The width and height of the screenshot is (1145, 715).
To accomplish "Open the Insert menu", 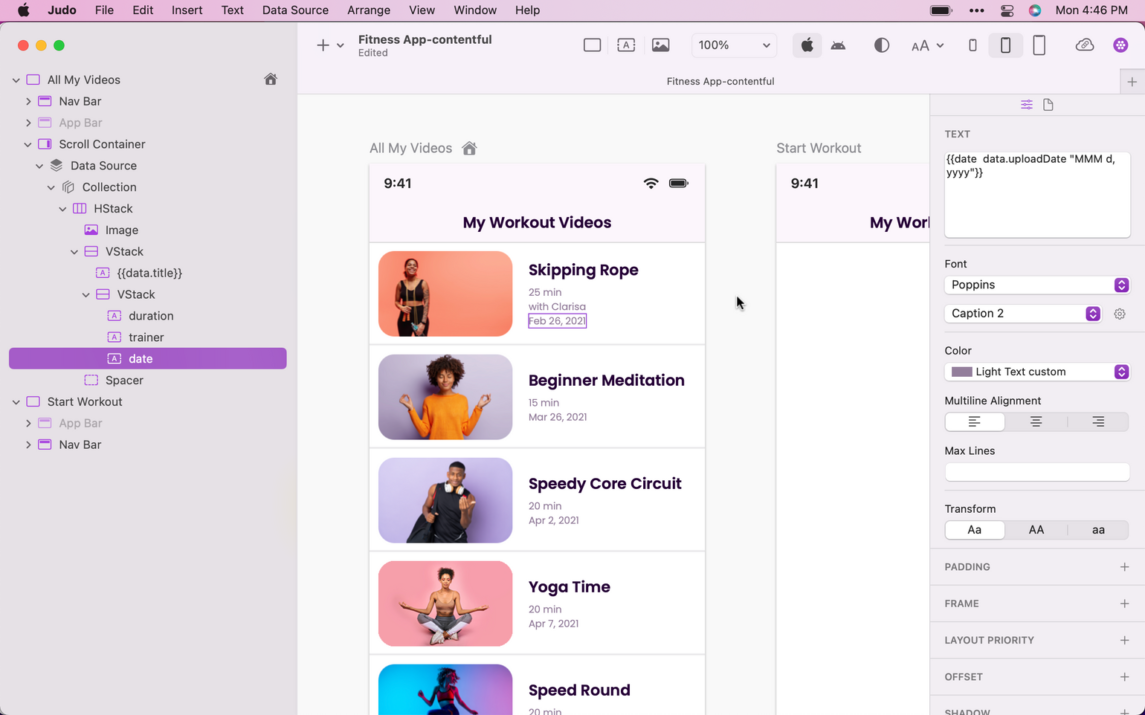I will [x=187, y=10].
